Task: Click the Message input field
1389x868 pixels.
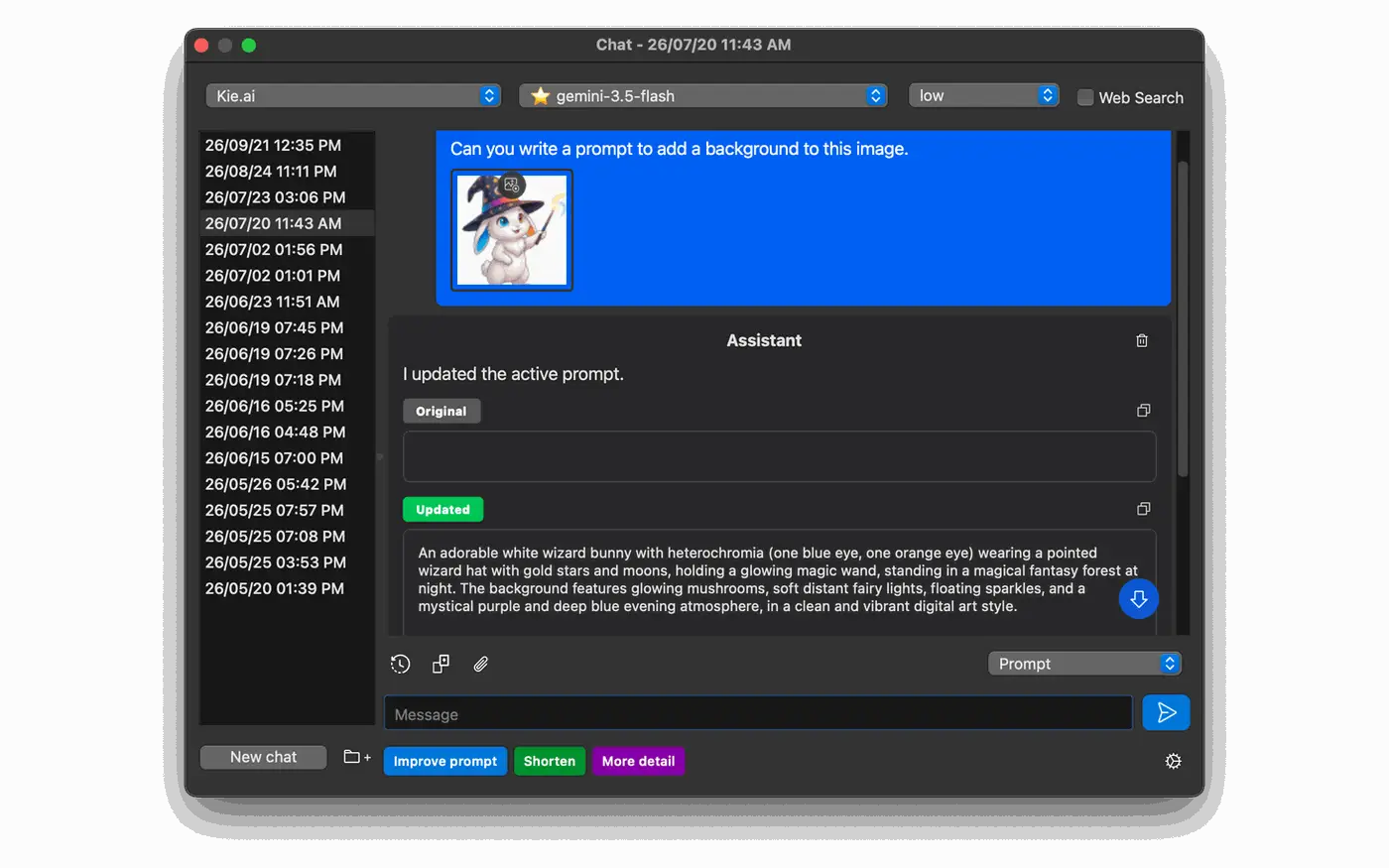Action: click(758, 714)
